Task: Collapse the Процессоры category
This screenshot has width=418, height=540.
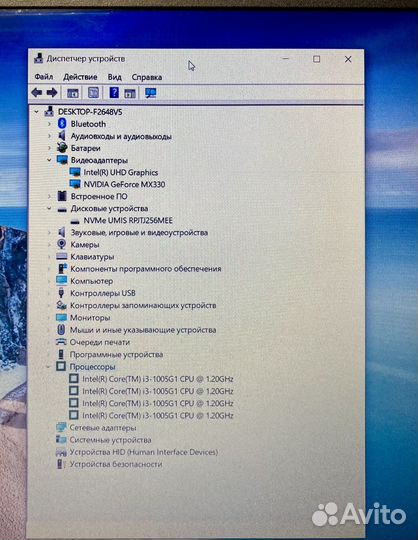Action: pos(49,366)
